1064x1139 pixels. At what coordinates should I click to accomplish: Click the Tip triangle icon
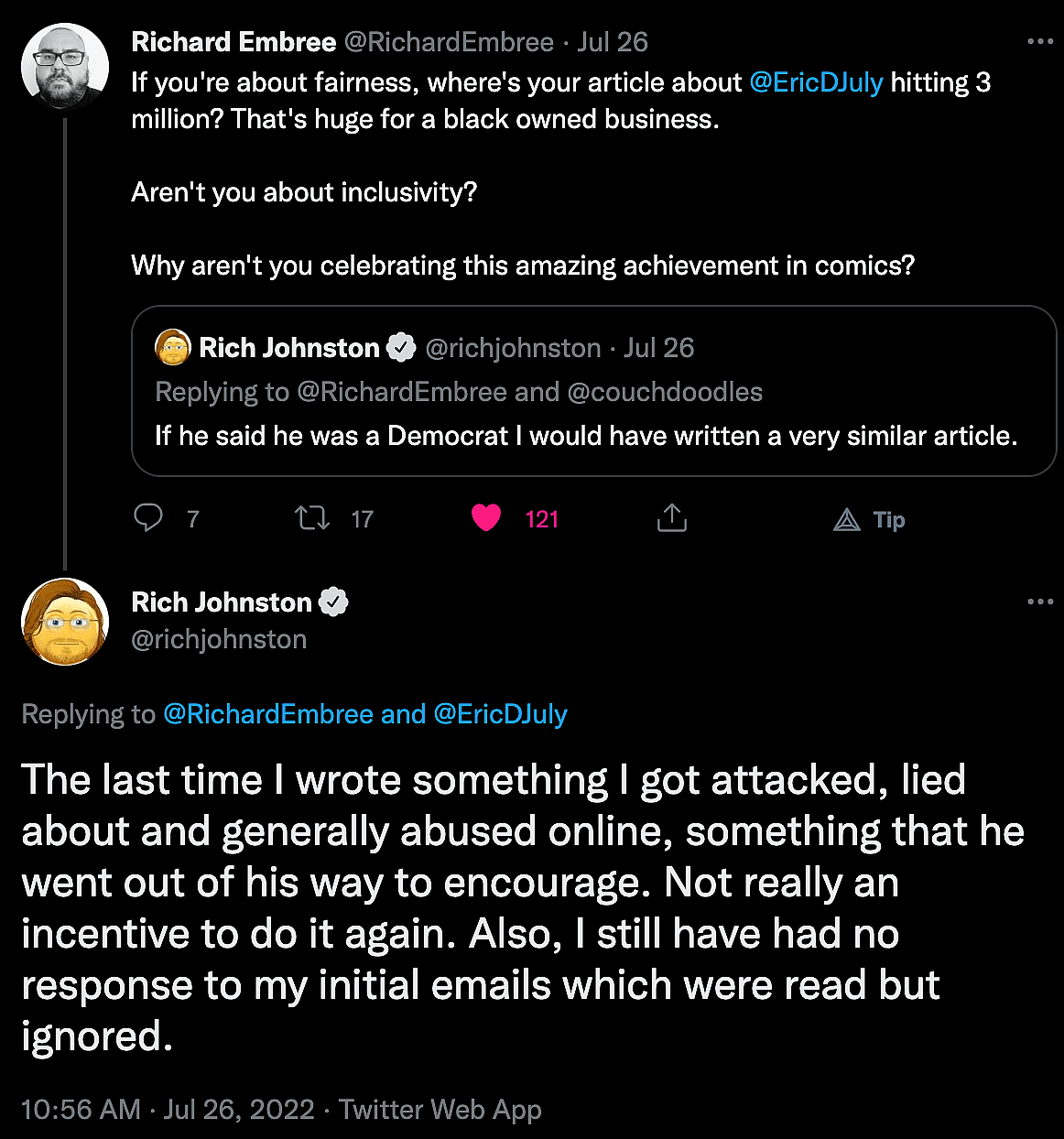pyautogui.click(x=847, y=520)
